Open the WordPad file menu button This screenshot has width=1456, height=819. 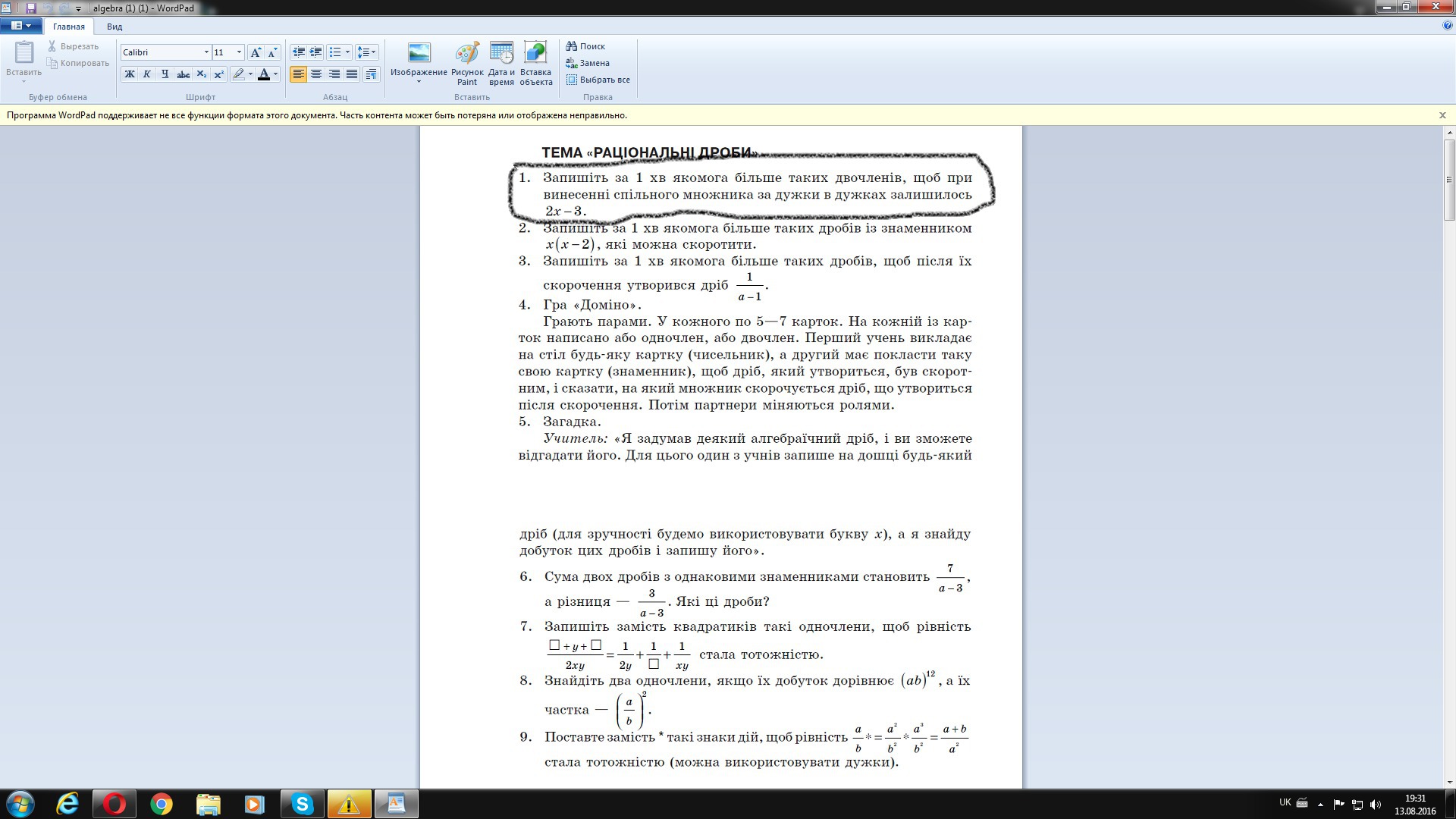(x=21, y=26)
